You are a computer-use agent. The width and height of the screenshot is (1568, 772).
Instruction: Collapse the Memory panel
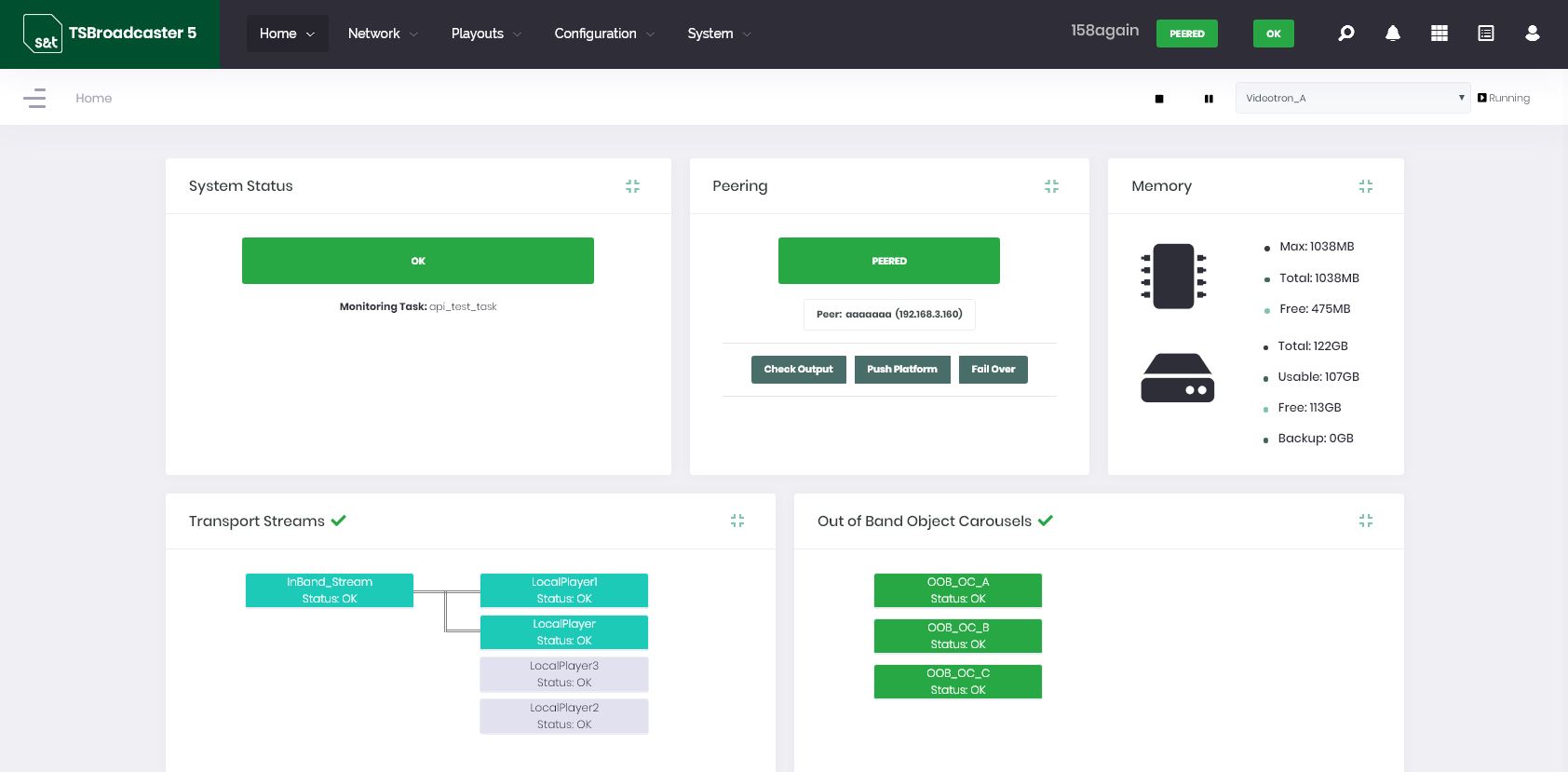[1365, 186]
